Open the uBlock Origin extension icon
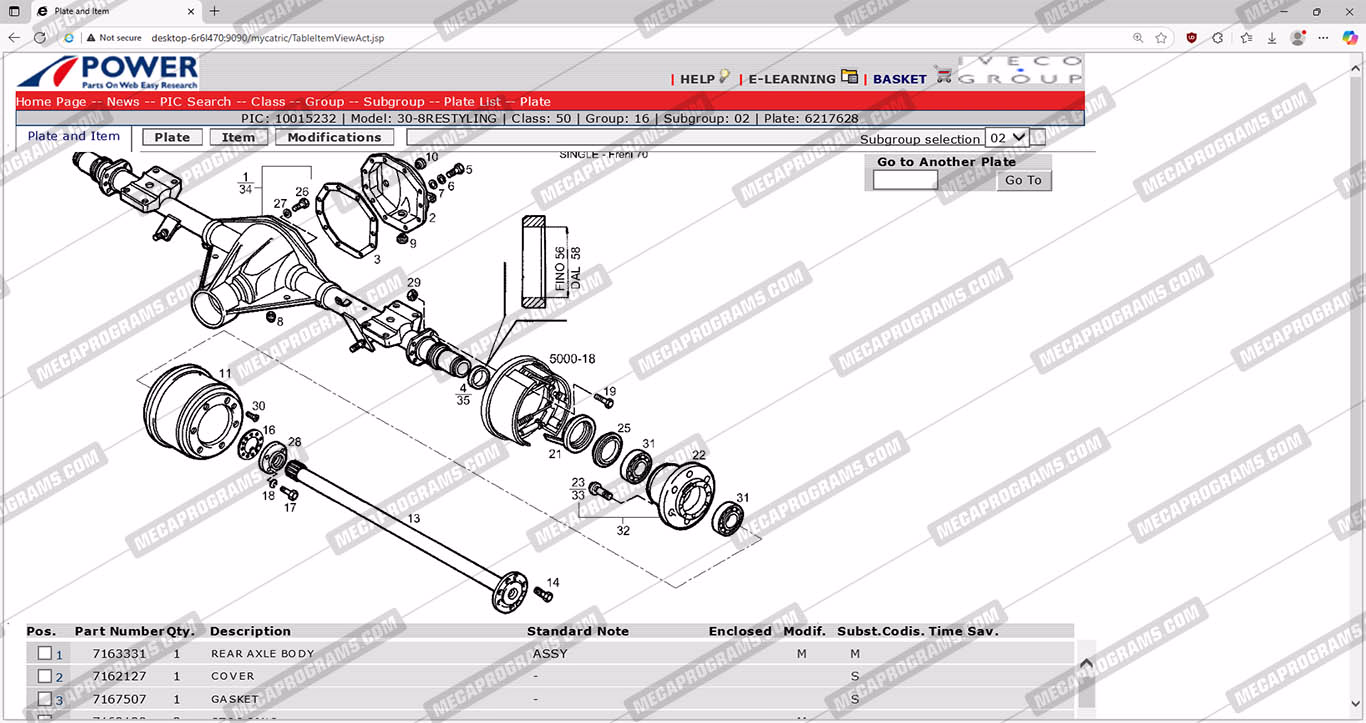Image resolution: width=1366 pixels, height=723 pixels. (x=1191, y=38)
